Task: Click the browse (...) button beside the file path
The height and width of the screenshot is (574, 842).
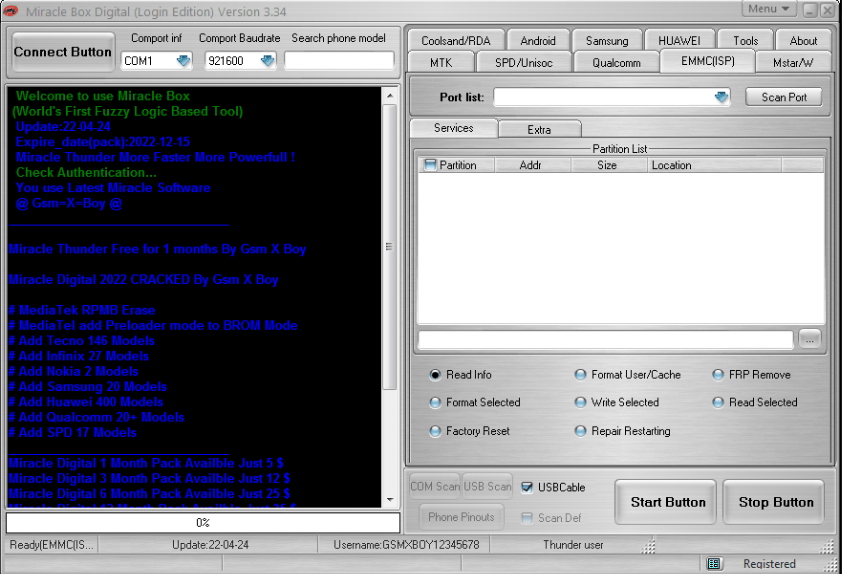Action: 810,339
